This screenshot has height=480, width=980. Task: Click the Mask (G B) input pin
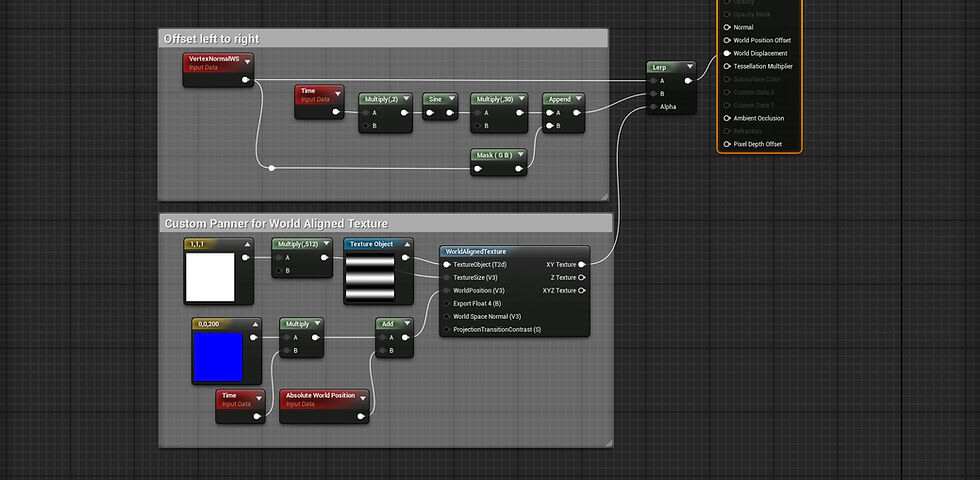coord(478,169)
